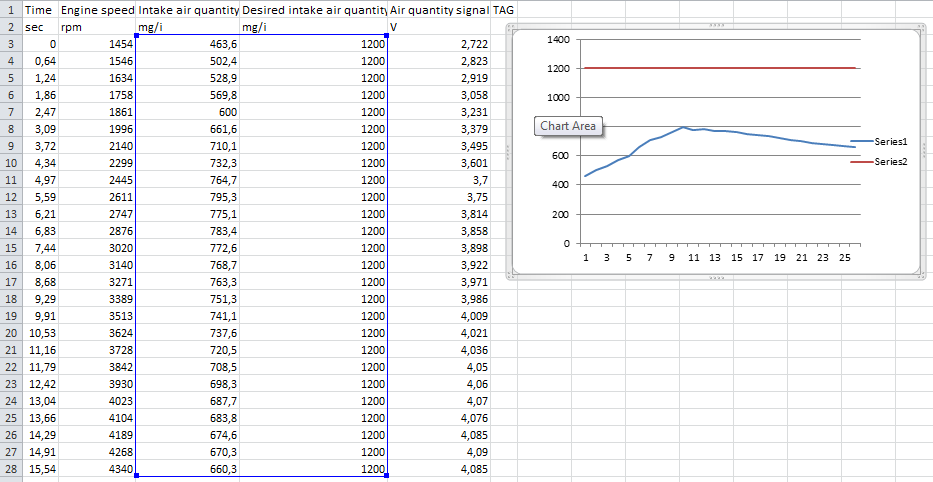933x482 pixels.
Task: Select the Series2 legend entry
Action: point(890,161)
